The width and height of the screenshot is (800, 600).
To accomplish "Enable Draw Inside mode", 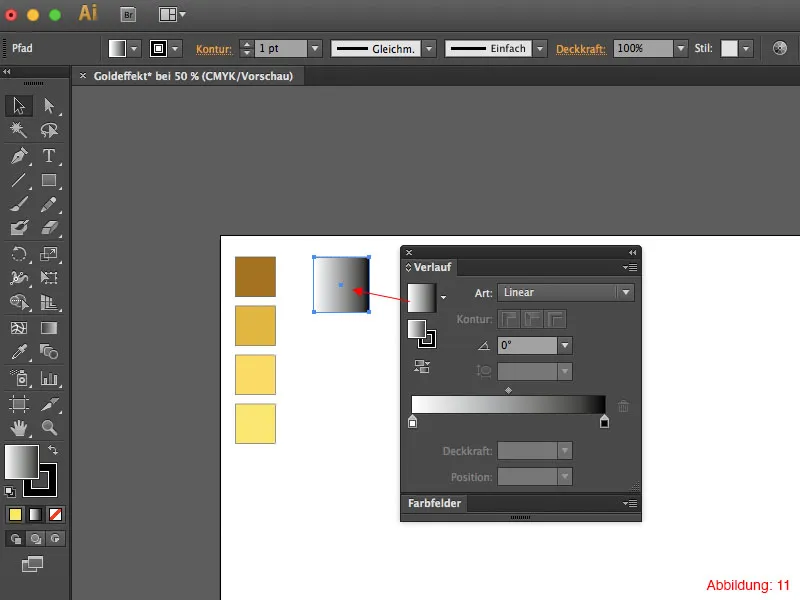I will [55, 539].
